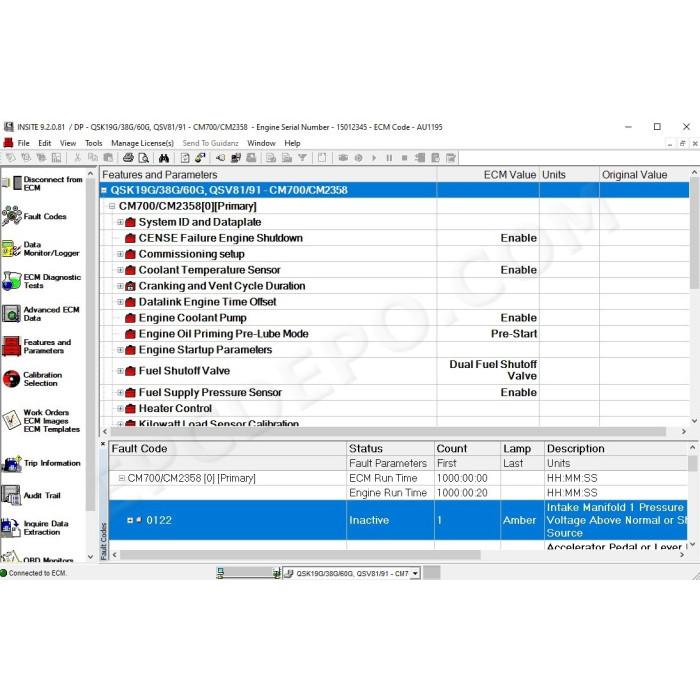The height and width of the screenshot is (700, 700).
Task: Select Engine Coolant Pump row
Action: [395, 318]
